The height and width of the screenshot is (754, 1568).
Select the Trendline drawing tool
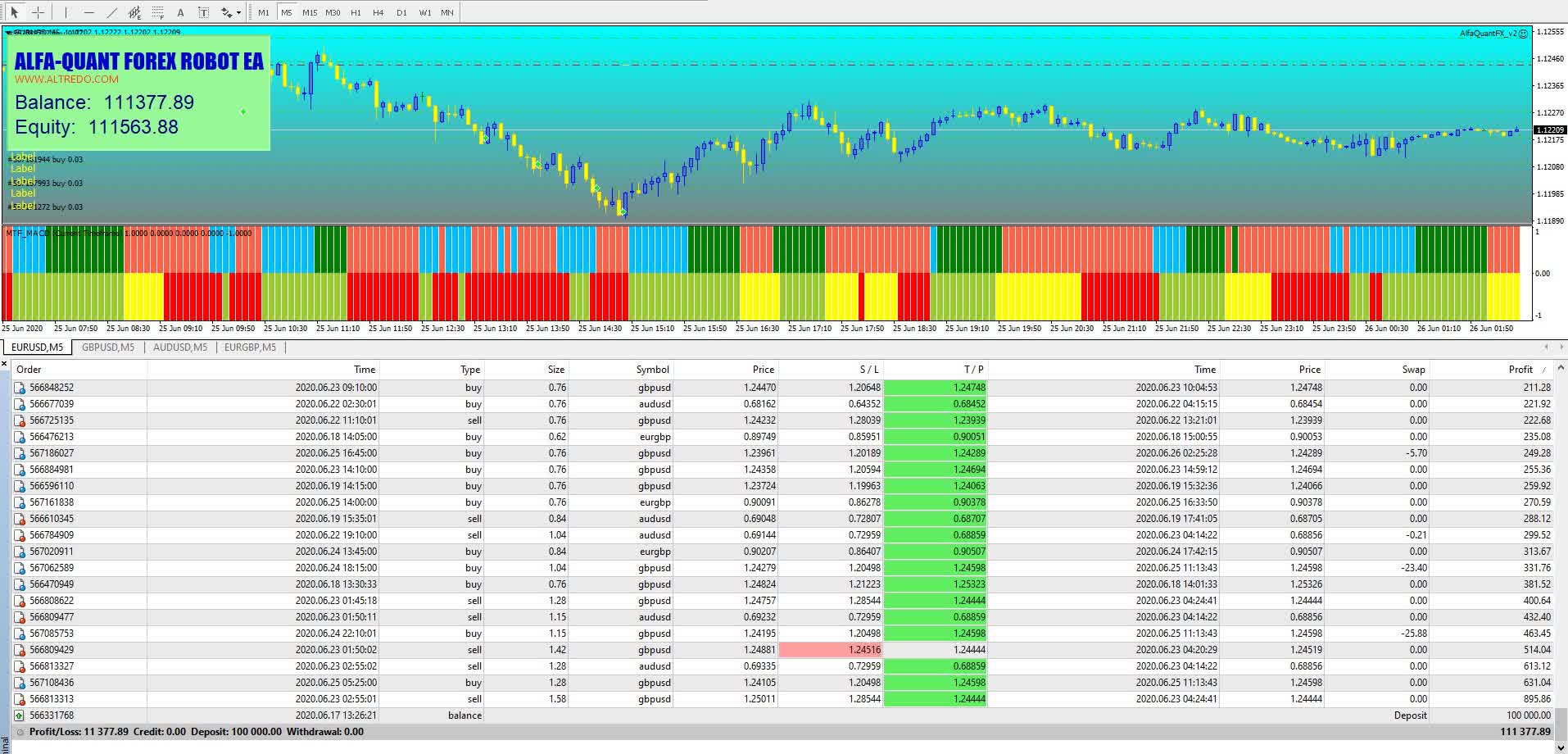pos(112,12)
